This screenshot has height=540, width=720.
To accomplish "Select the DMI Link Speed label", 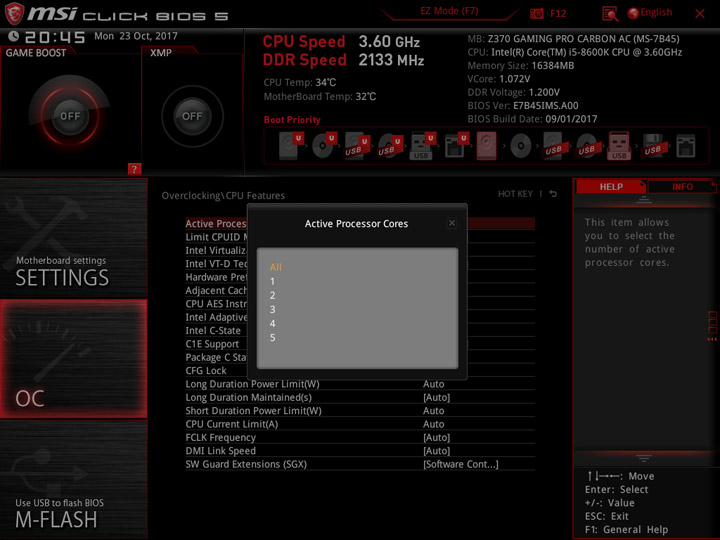I will [220, 450].
